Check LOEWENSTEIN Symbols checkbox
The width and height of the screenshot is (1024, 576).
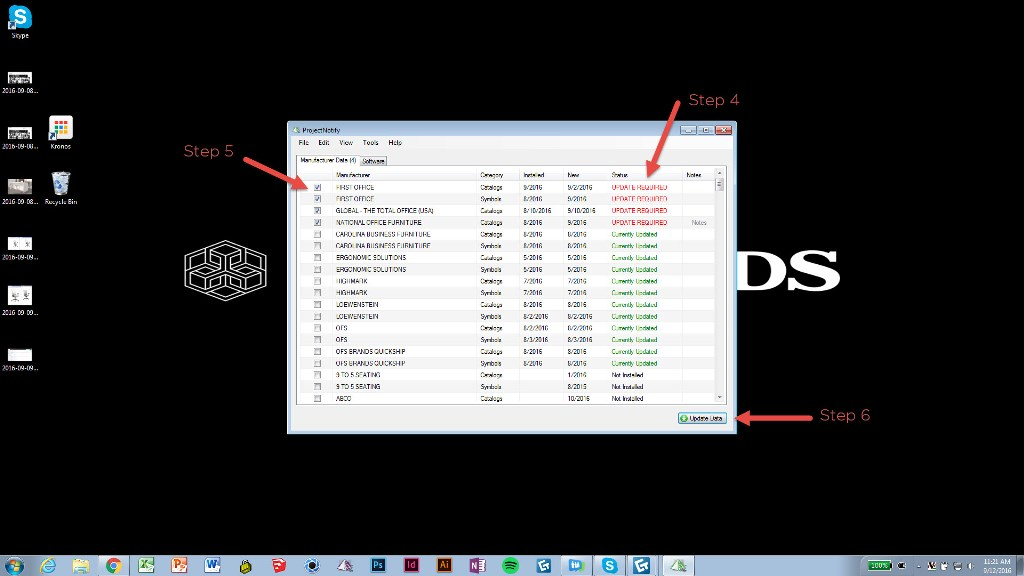pyautogui.click(x=317, y=317)
